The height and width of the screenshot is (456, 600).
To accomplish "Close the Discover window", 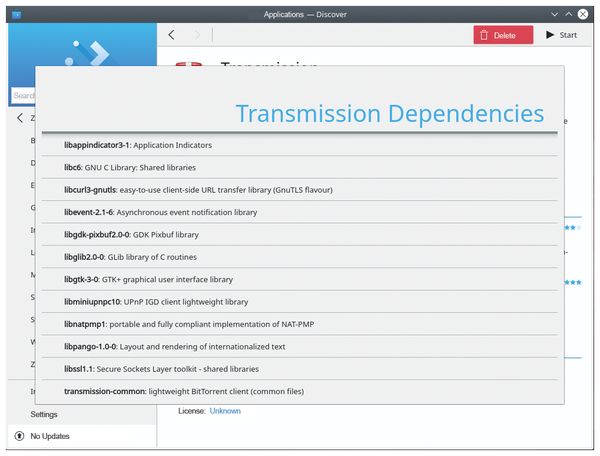I will pos(583,14).
